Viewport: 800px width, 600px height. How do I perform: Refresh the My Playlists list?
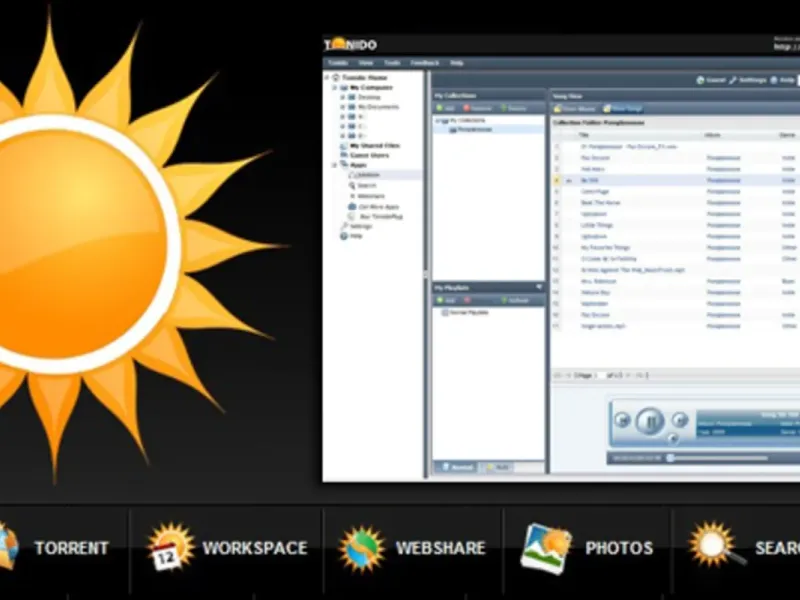click(515, 301)
